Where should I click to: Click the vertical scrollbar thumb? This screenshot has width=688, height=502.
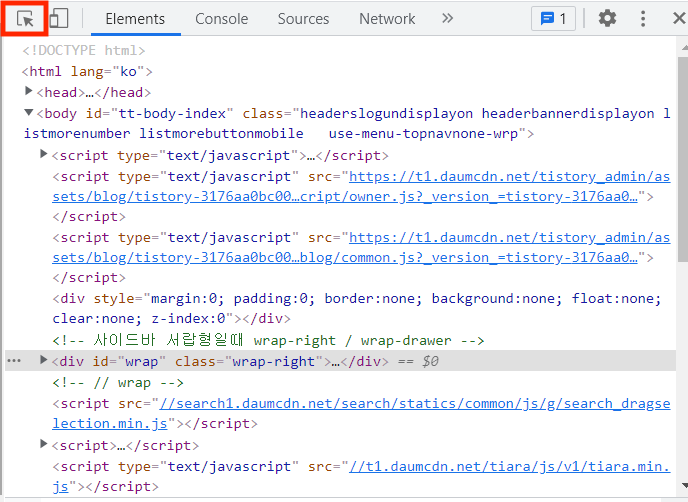tap(683, 160)
